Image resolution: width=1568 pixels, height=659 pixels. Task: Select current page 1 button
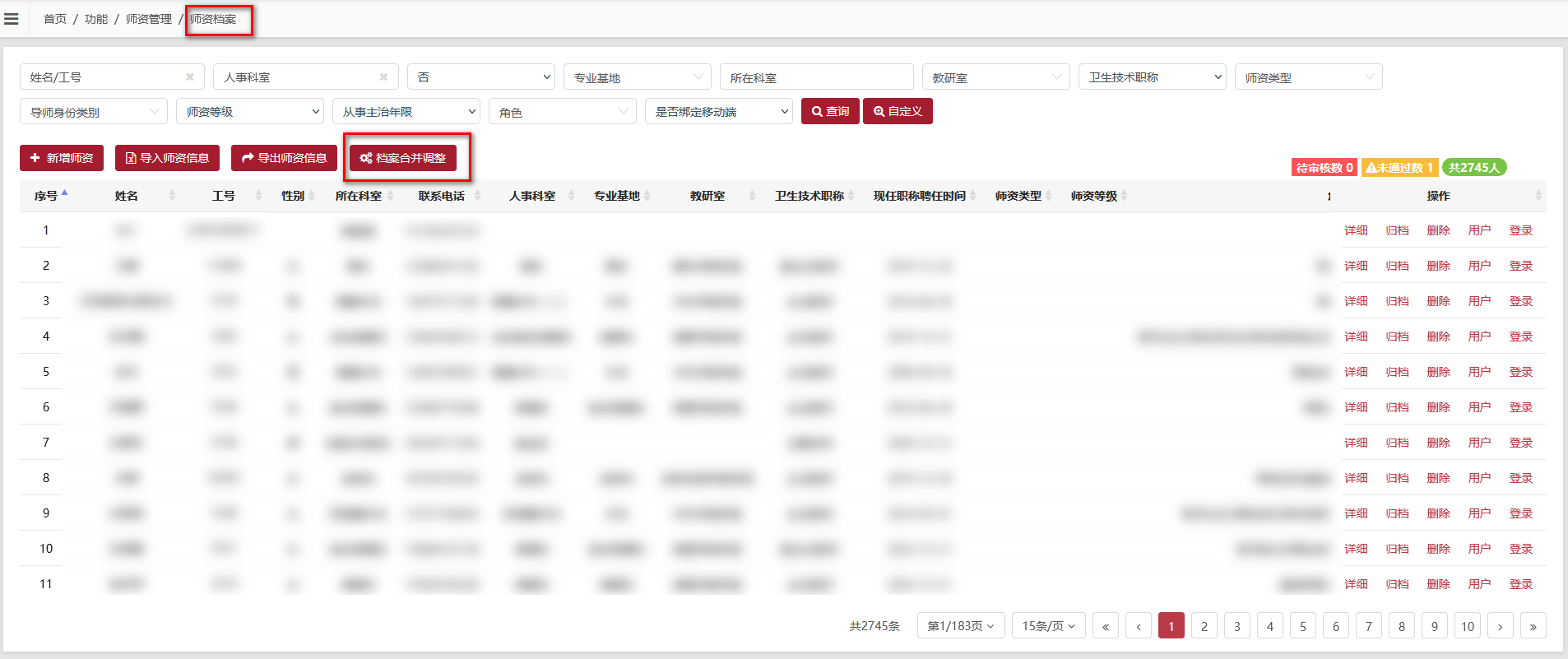coord(1171,626)
